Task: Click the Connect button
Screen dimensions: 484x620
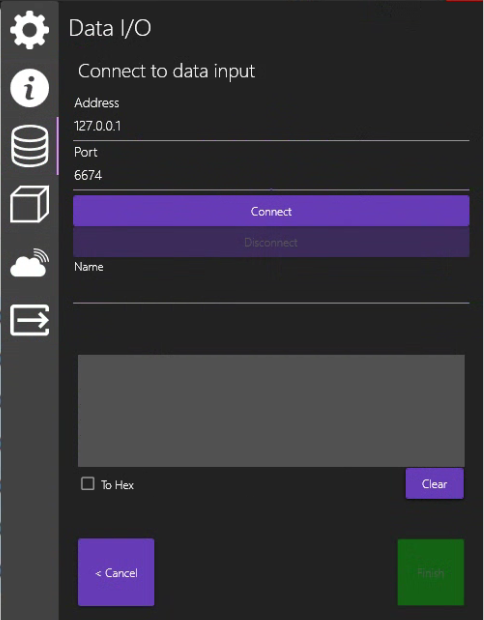Action: click(x=271, y=211)
